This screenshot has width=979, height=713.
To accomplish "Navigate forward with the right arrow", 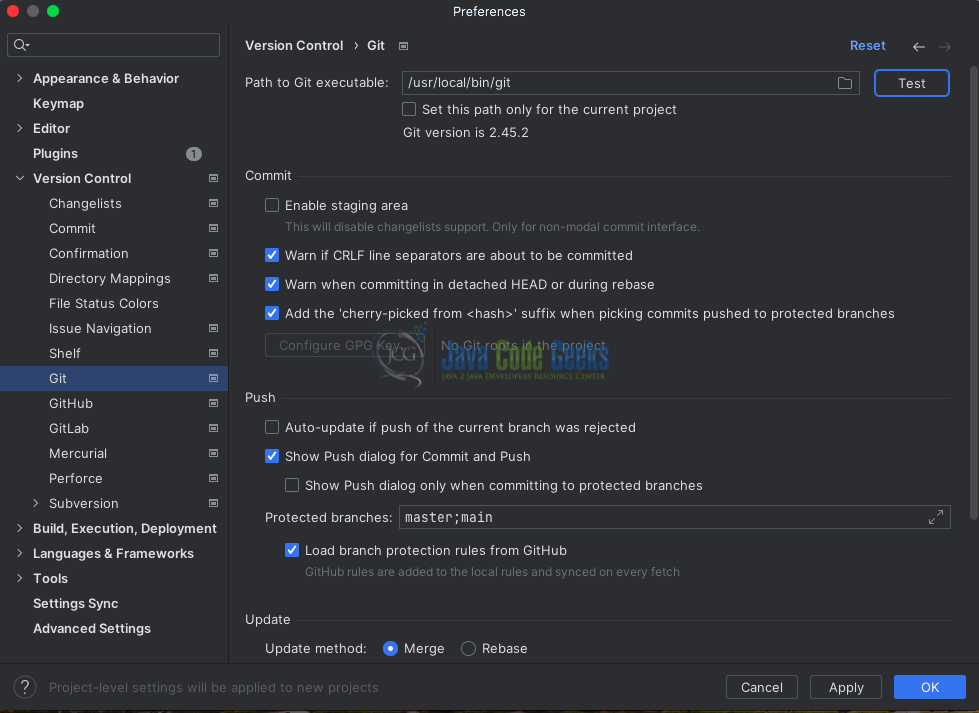I will [x=945, y=47].
